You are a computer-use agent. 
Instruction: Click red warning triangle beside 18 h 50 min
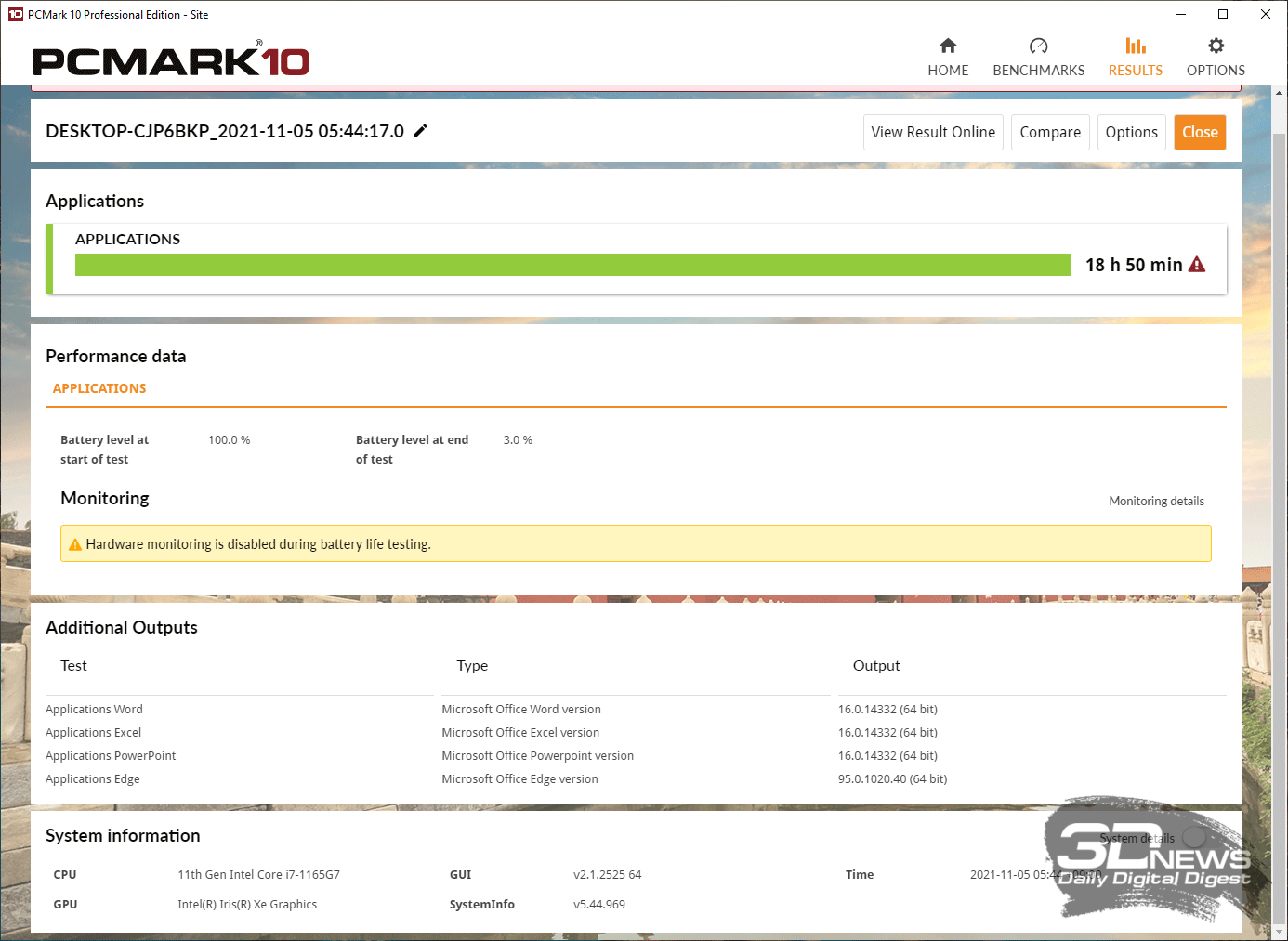[x=1197, y=265]
